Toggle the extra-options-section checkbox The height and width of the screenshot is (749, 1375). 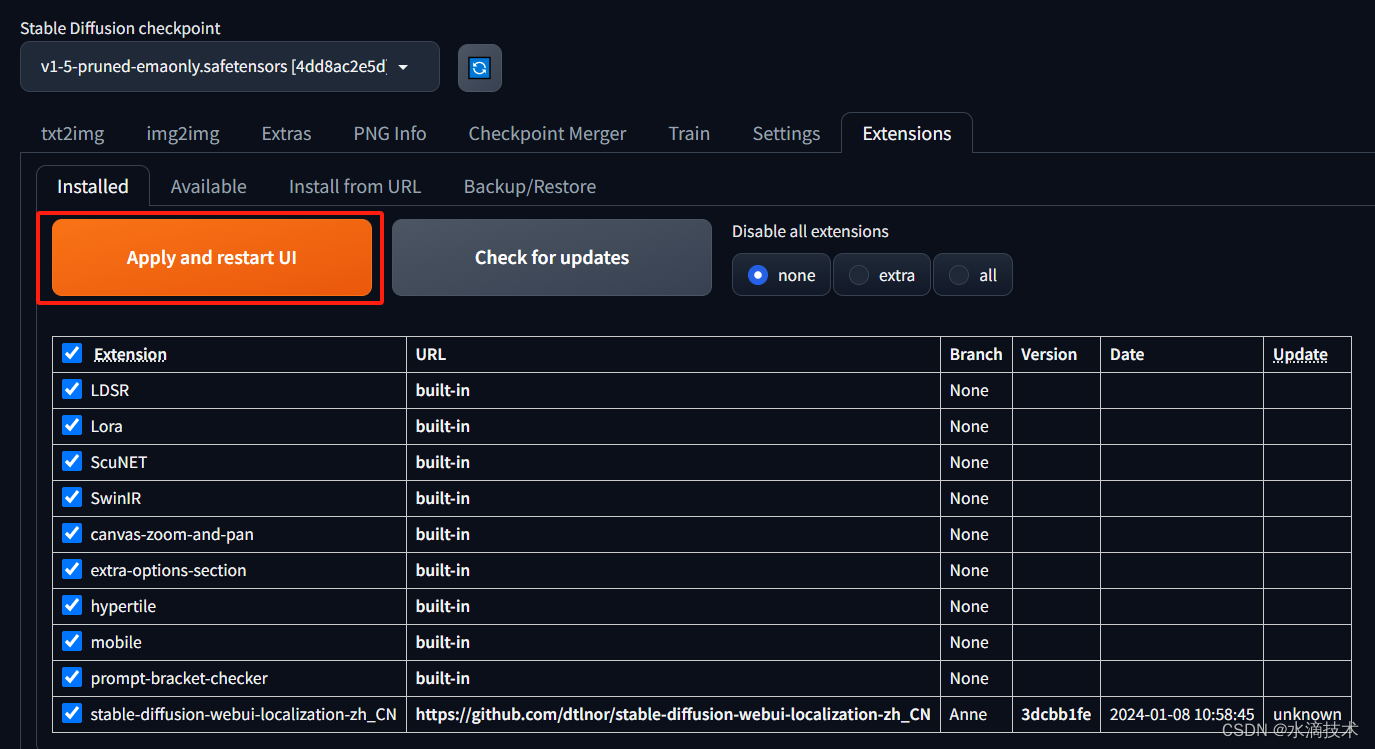(72, 569)
